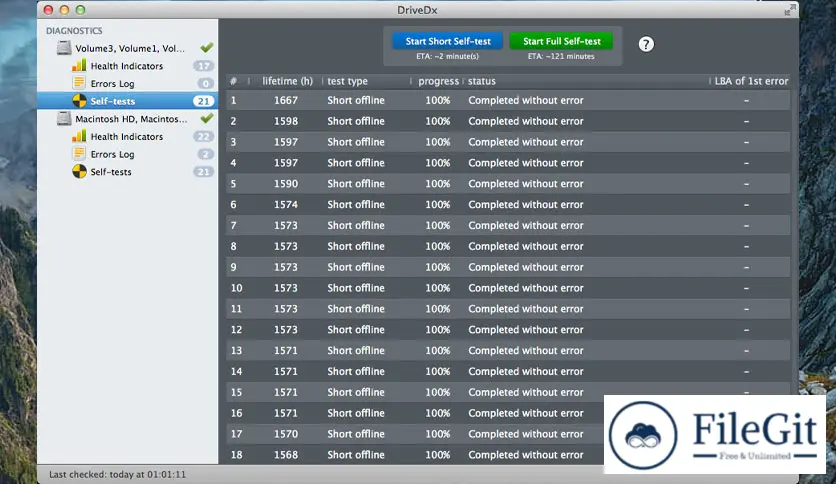This screenshot has width=836, height=484.
Task: Click the 17 badge on Health Indicators
Action: [x=203, y=66]
